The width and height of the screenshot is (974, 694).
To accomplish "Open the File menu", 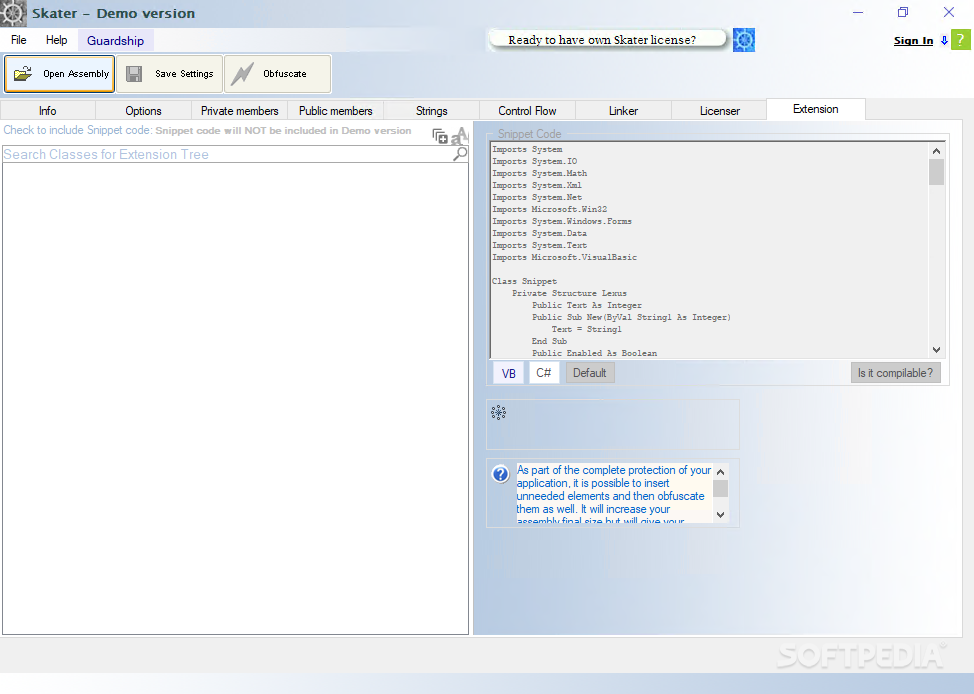I will pos(19,40).
